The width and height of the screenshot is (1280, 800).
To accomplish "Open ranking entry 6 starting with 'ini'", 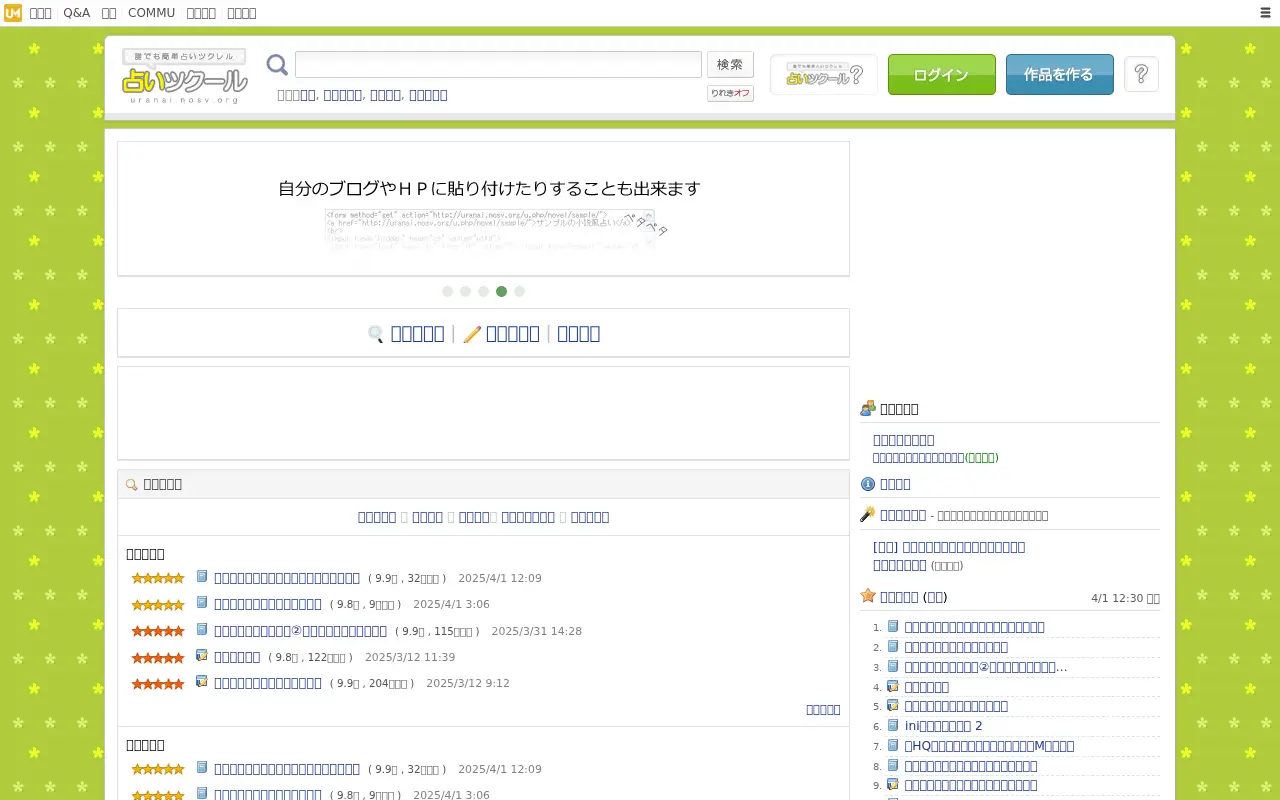I will pos(943,726).
